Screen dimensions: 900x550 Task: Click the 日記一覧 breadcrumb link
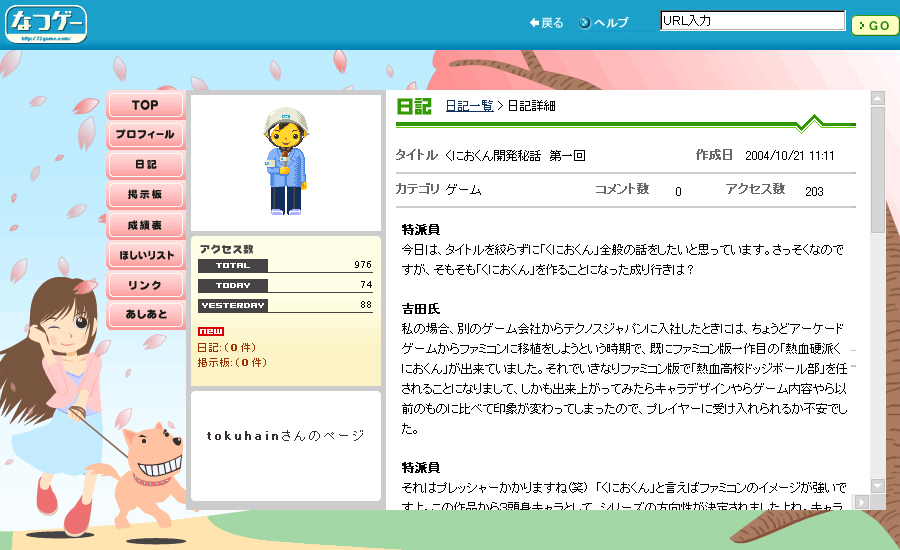tap(469, 106)
